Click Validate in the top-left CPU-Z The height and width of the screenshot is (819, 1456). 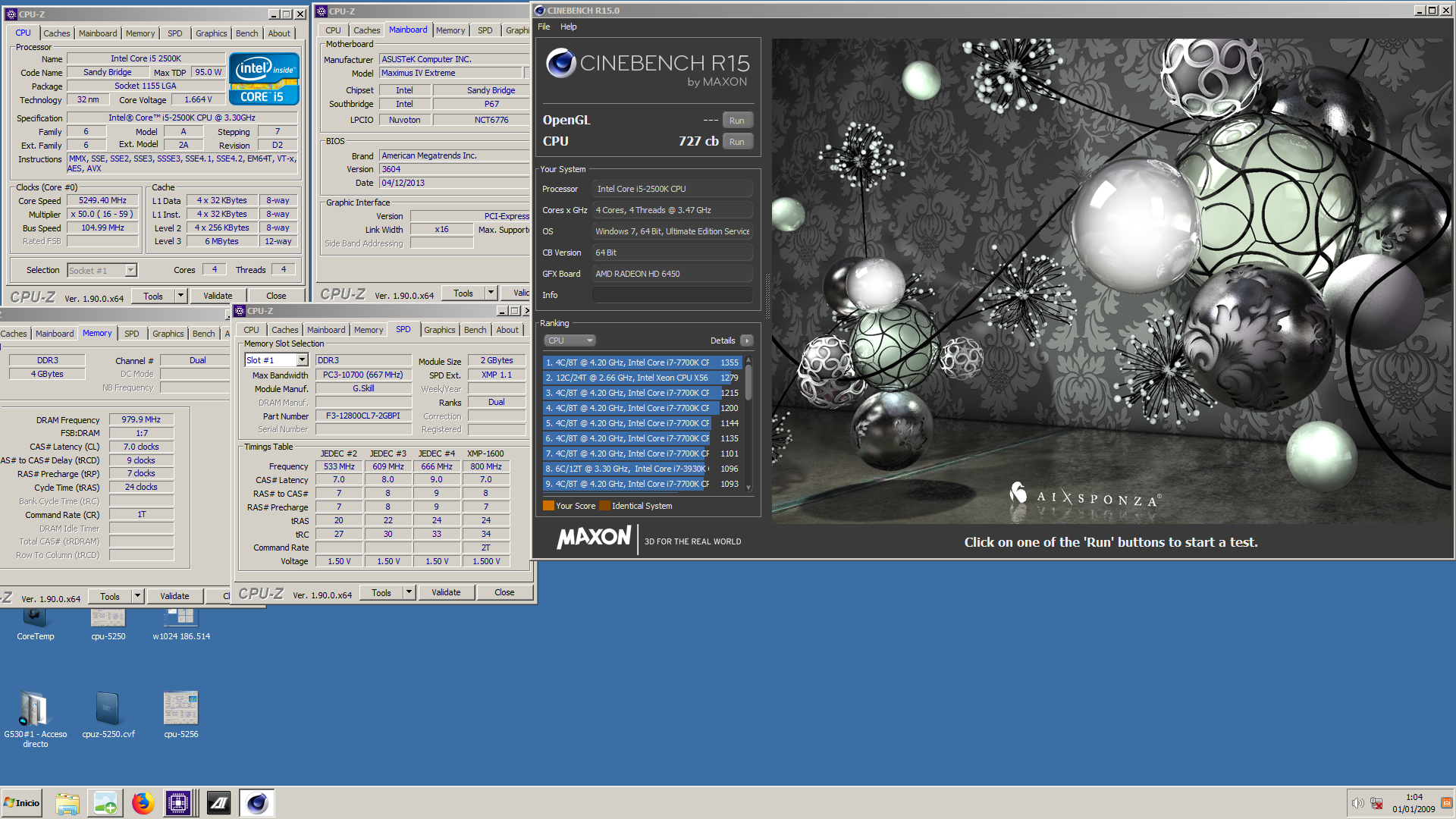pos(218,296)
